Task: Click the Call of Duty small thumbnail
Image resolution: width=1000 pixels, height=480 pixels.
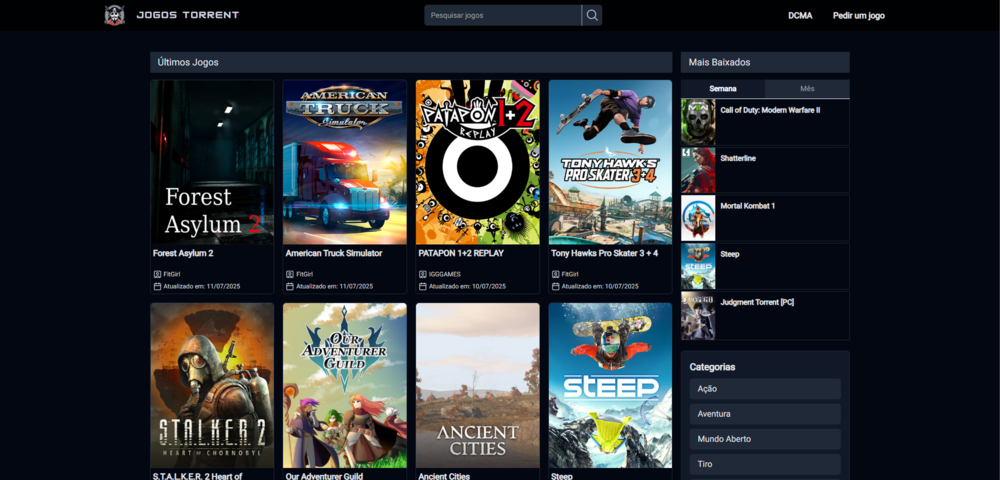Action: coord(698,122)
